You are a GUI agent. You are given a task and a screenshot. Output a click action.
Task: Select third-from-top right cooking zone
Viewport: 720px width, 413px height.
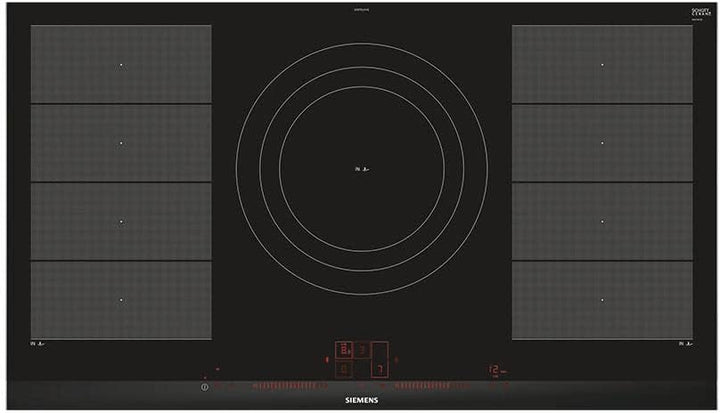pos(602,222)
